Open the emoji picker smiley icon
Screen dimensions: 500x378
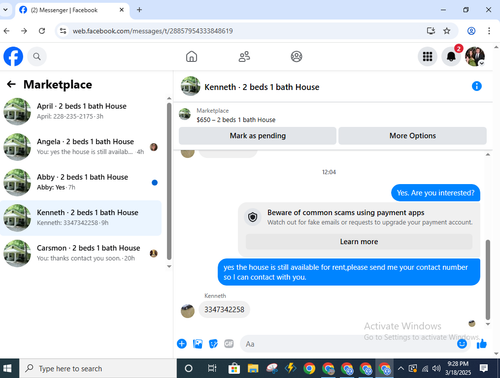click(x=462, y=344)
